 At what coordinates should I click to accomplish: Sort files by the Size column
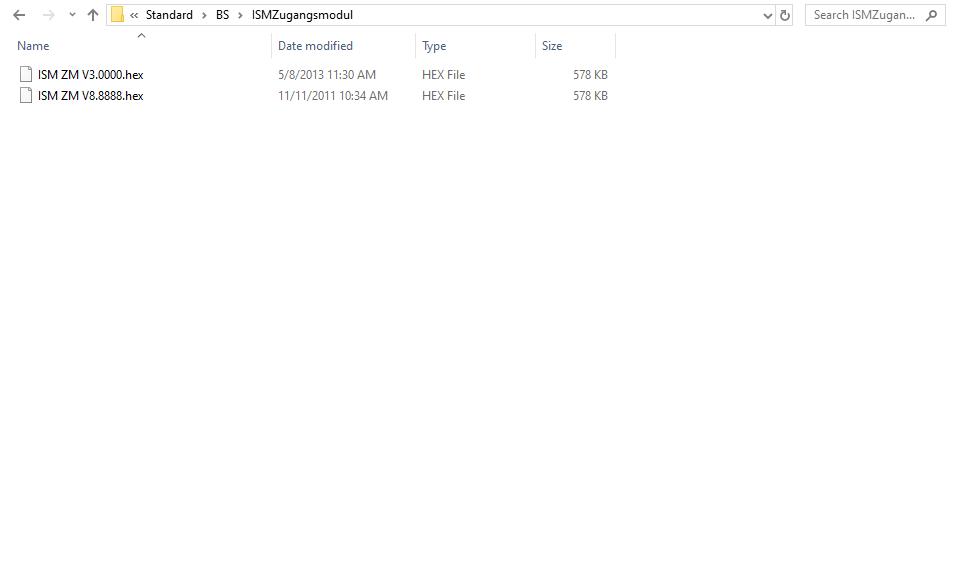point(551,46)
